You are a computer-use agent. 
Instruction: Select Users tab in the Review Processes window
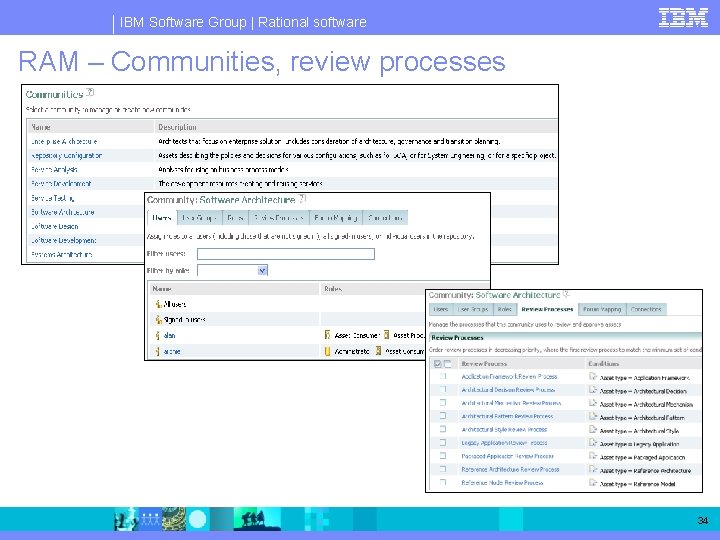pos(441,309)
